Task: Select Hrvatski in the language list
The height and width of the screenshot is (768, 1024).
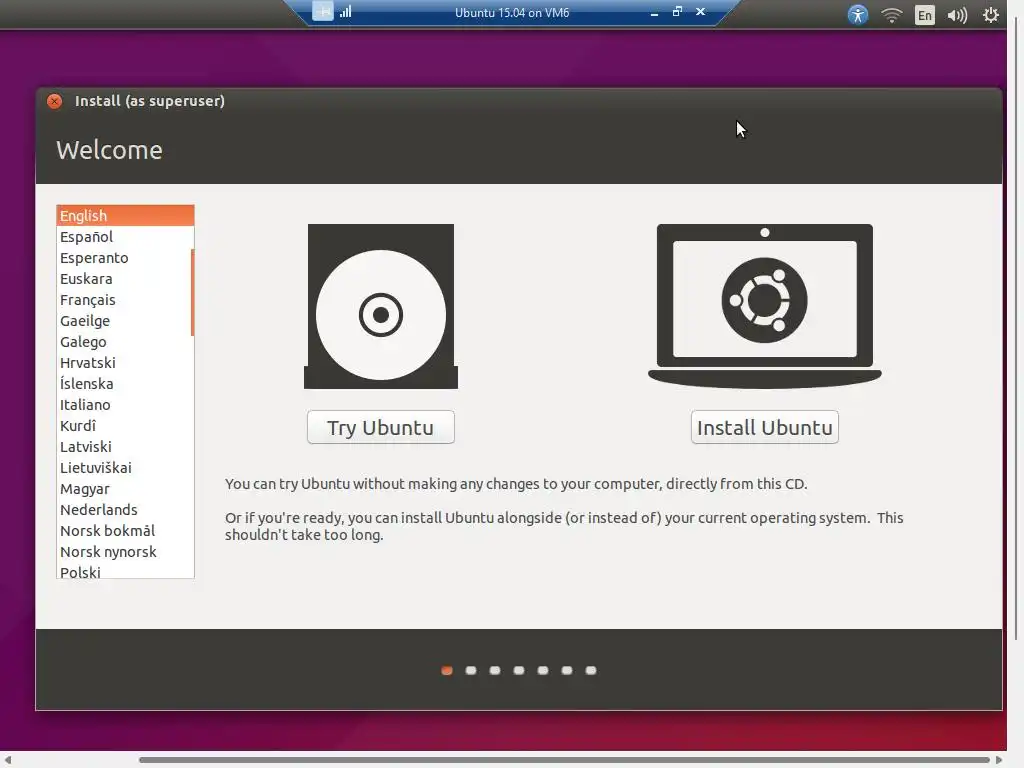Action: click(x=124, y=362)
